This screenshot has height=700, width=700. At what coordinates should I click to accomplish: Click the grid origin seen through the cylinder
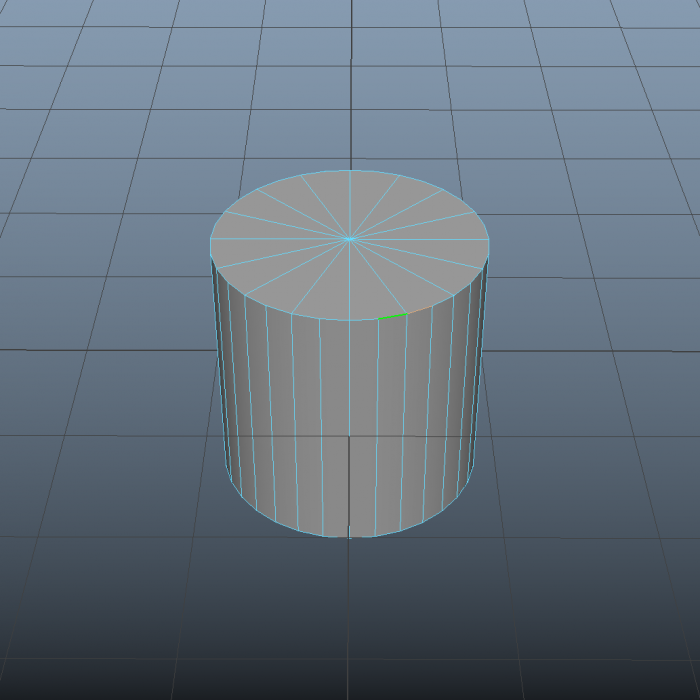(349, 435)
